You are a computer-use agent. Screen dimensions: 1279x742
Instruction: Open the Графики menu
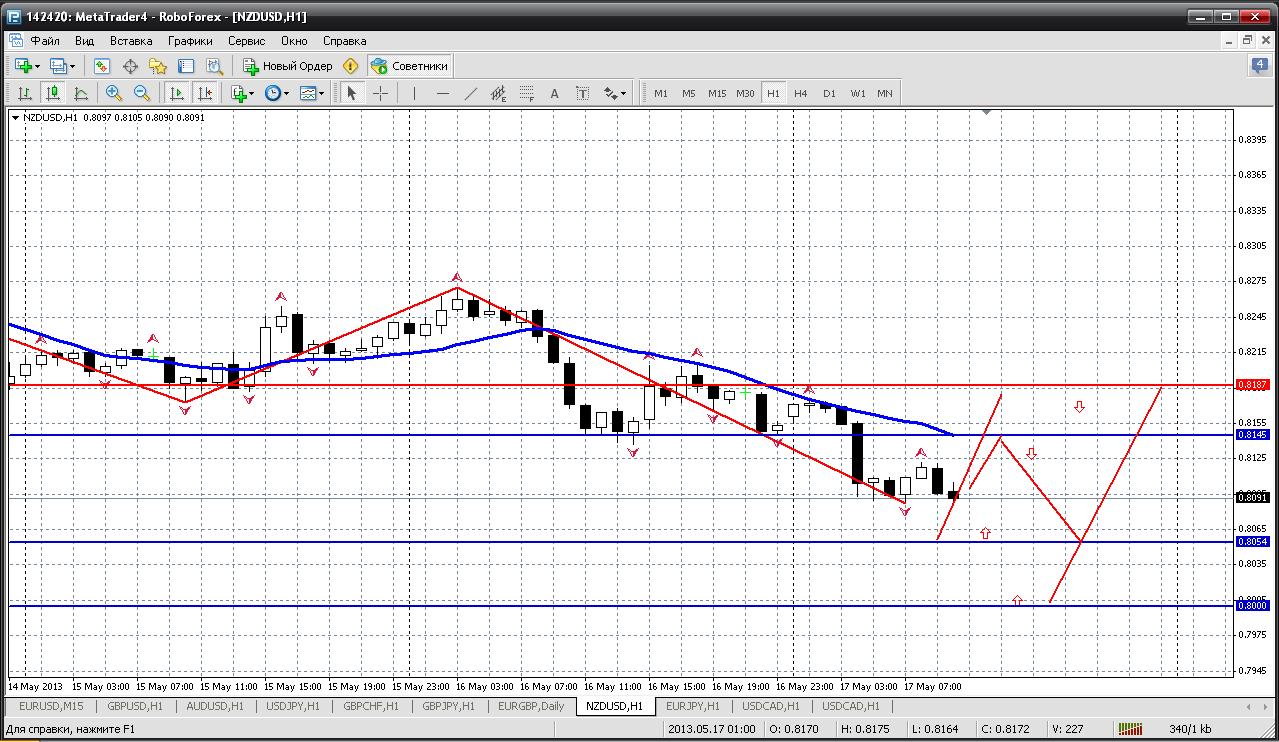click(x=190, y=41)
